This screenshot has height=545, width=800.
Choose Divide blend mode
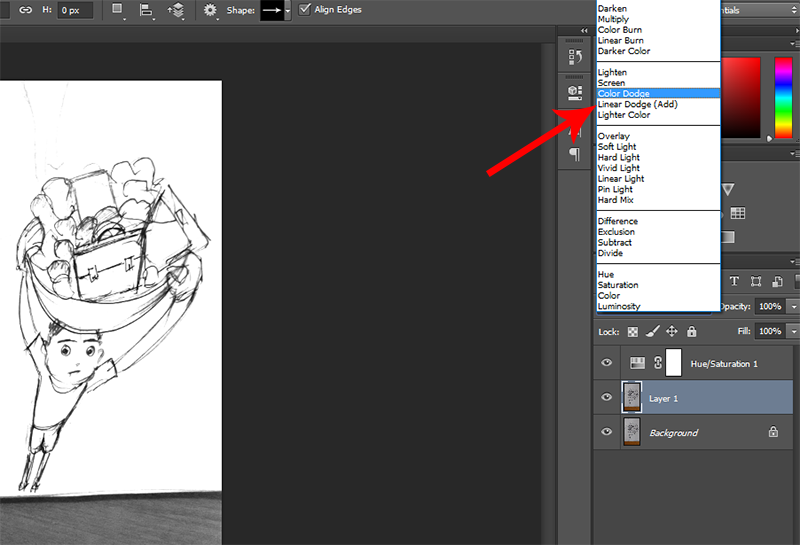tap(658, 253)
